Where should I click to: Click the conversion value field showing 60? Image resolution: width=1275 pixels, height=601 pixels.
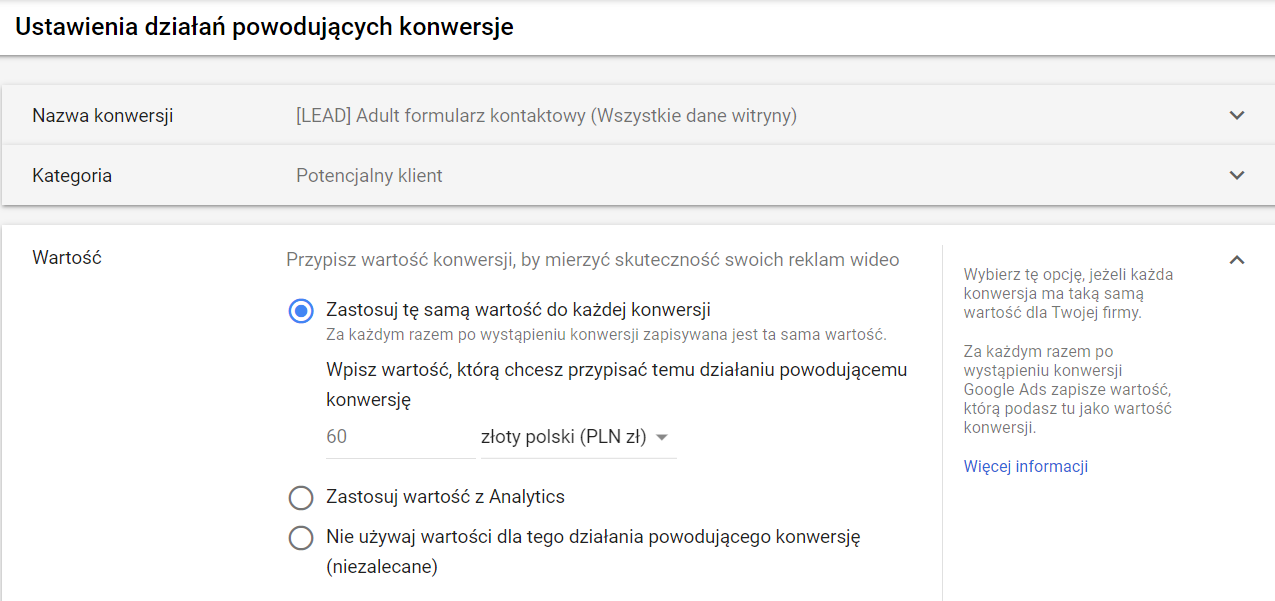click(400, 437)
